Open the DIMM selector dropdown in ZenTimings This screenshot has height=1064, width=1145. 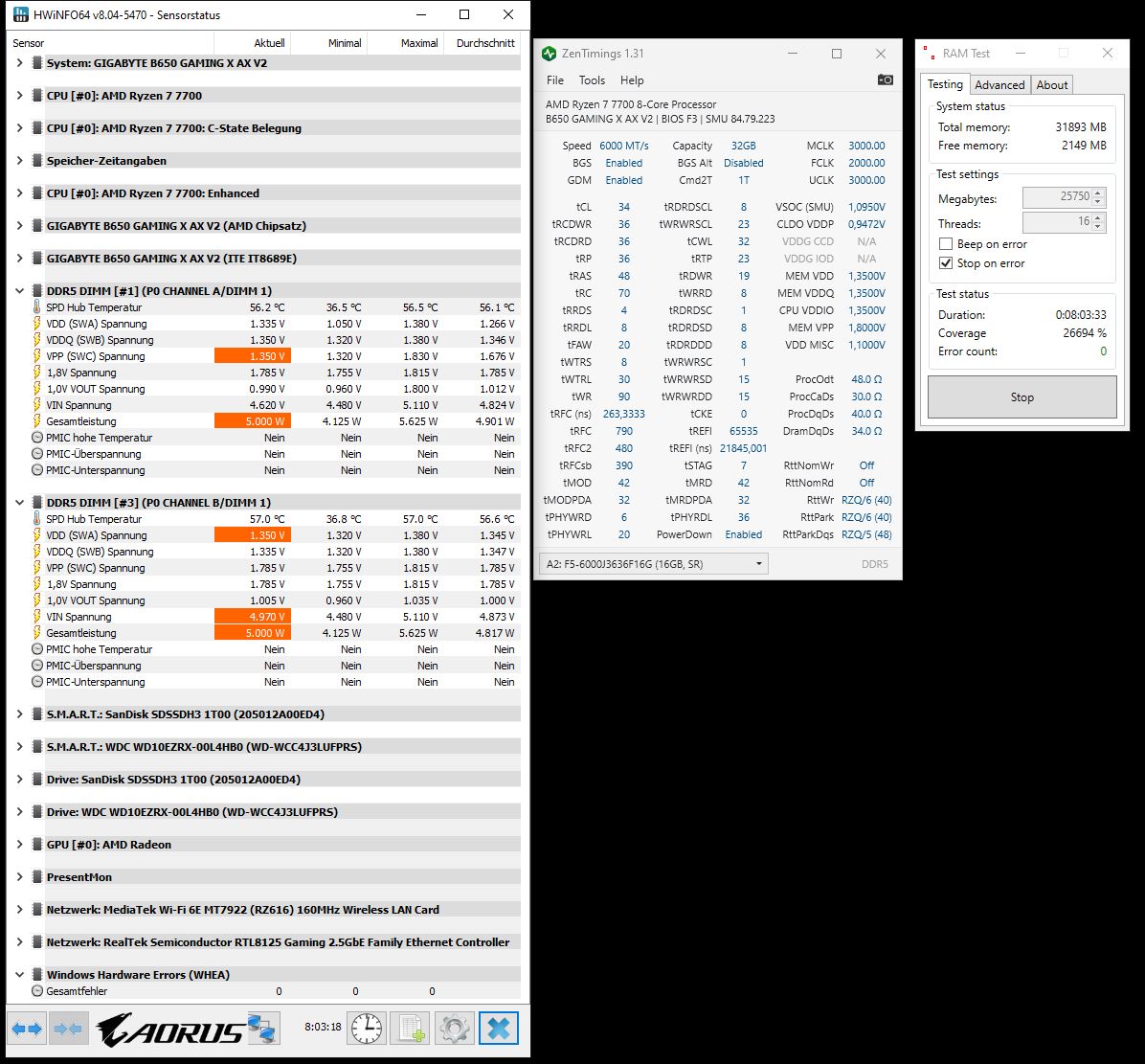[x=654, y=564]
